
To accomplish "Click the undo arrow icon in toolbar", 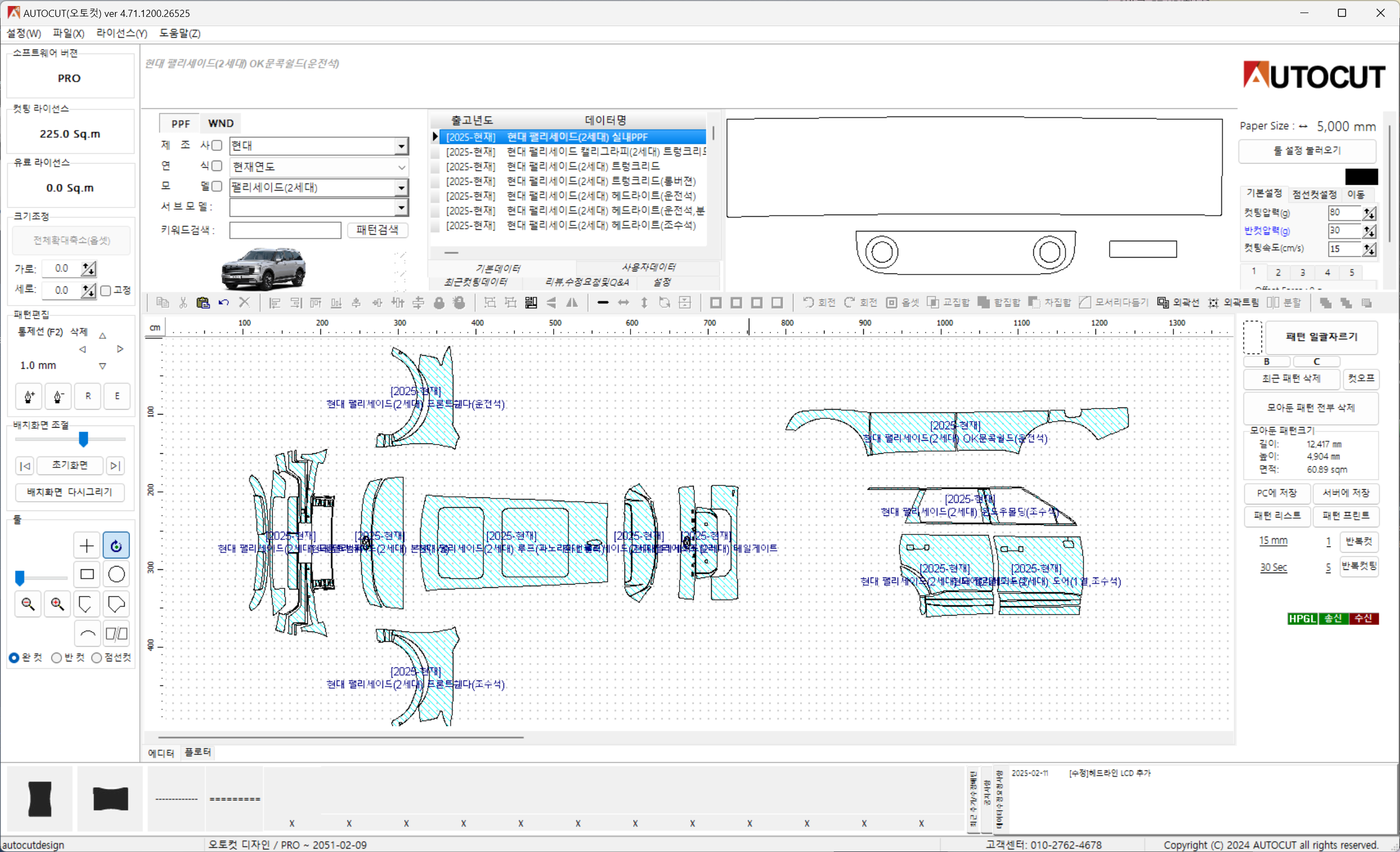I will (x=223, y=303).
